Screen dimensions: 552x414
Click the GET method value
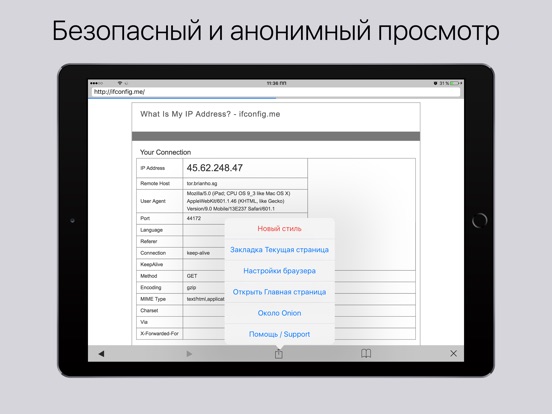pos(192,276)
